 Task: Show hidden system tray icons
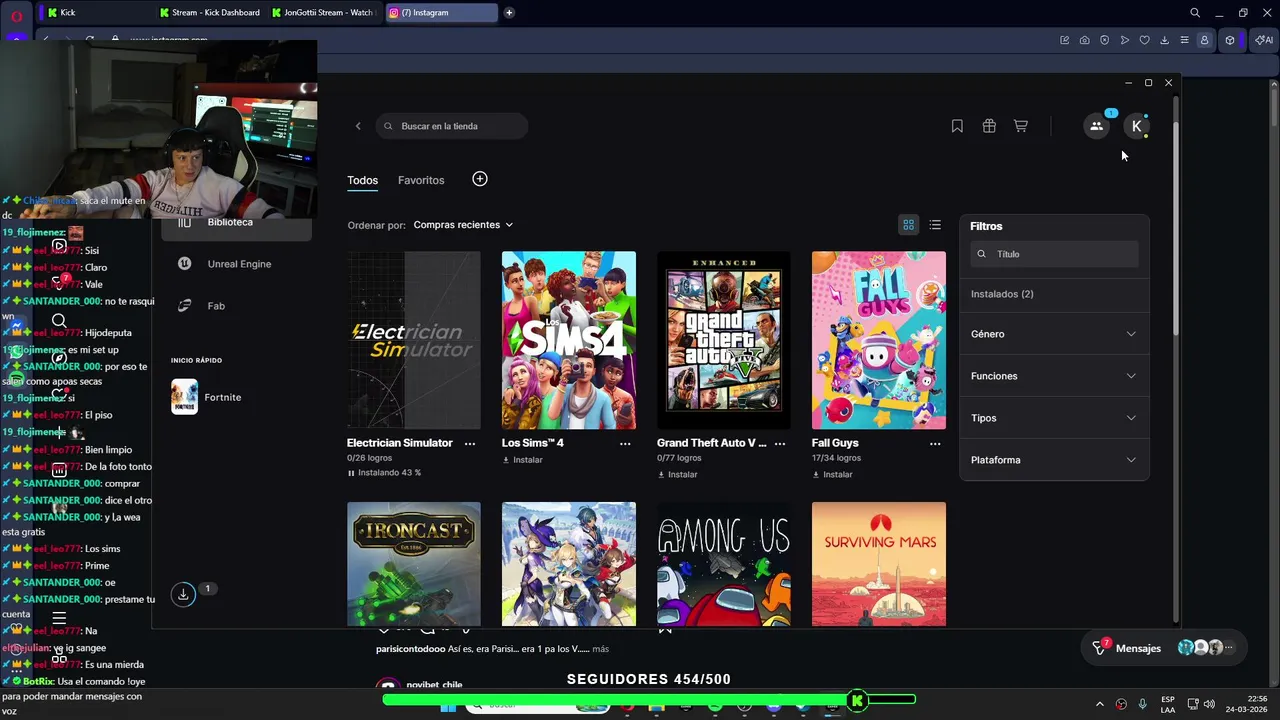(1100, 704)
